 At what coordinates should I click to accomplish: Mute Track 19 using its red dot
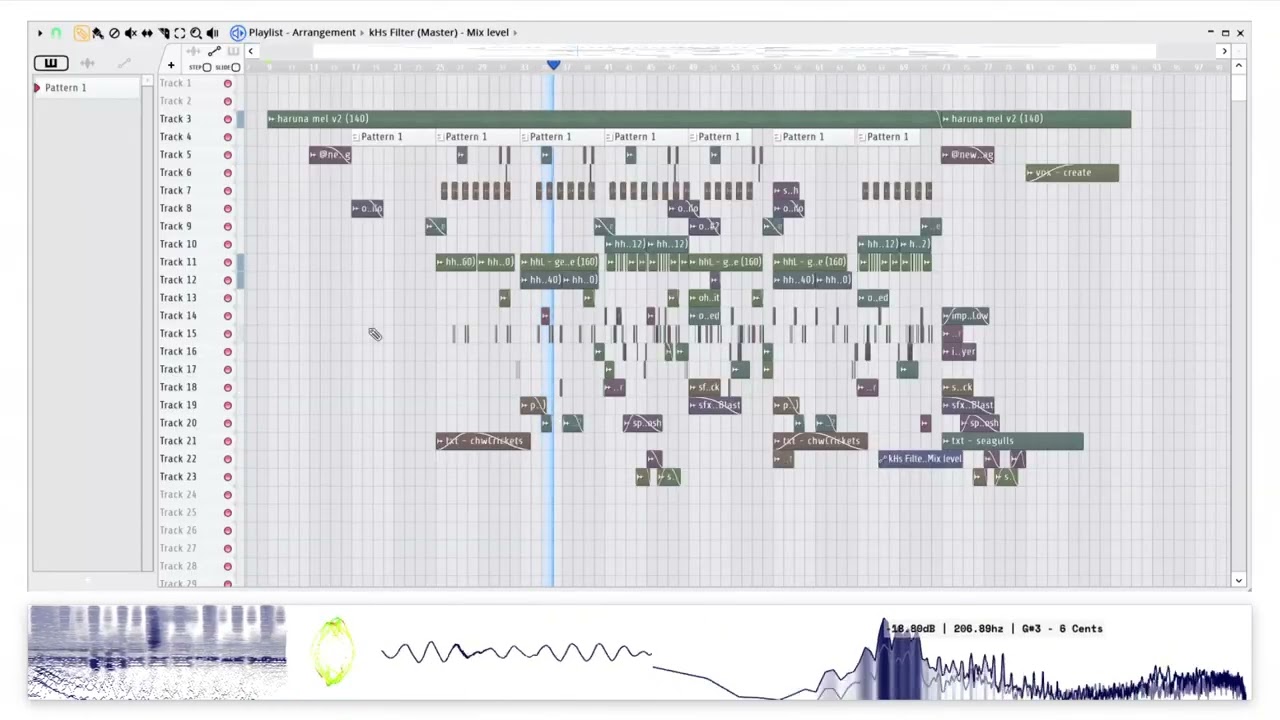pos(228,405)
